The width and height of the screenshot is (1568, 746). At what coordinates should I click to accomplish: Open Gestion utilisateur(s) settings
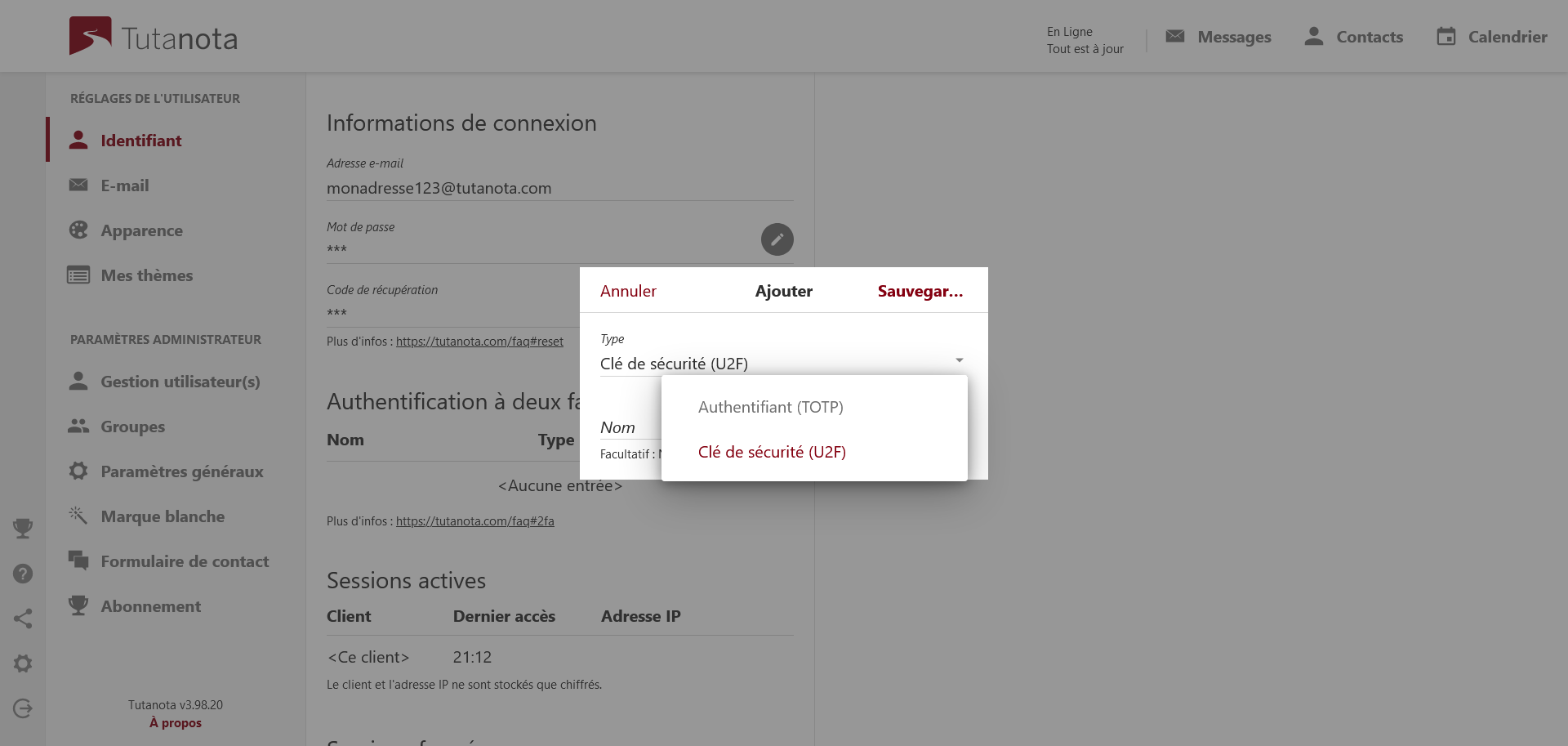(180, 382)
